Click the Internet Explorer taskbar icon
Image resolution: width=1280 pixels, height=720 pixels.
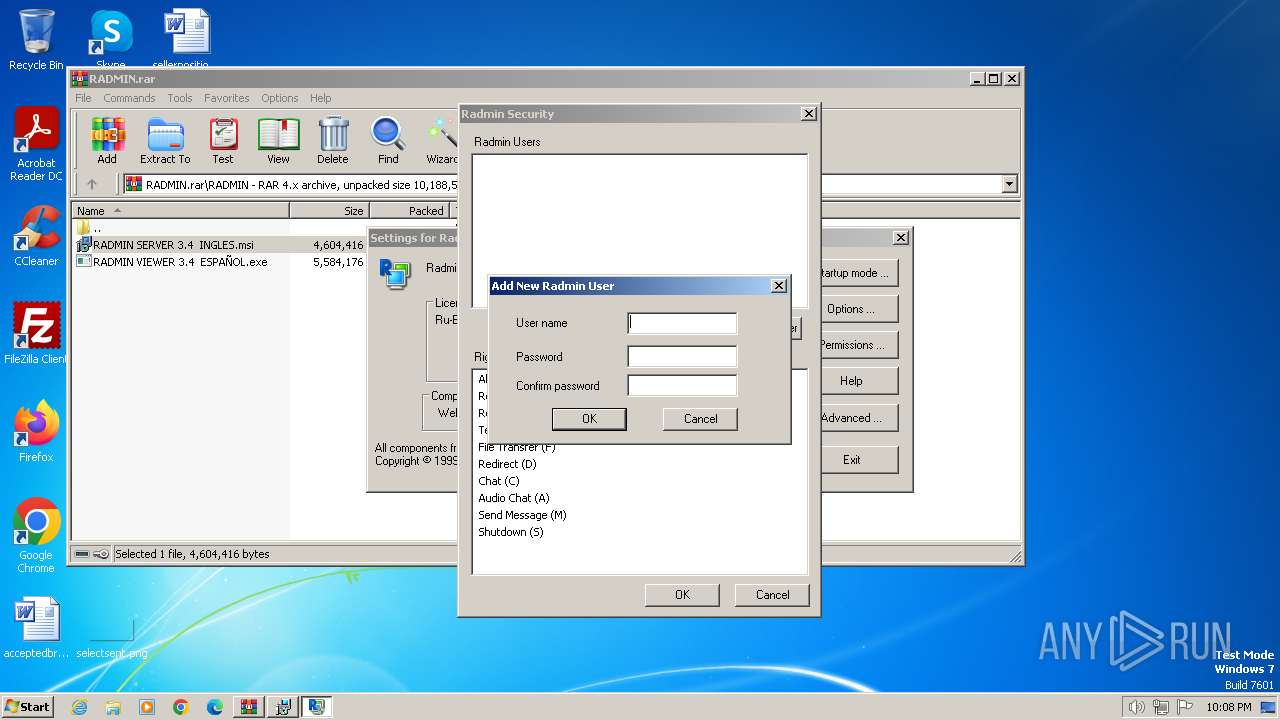79,707
